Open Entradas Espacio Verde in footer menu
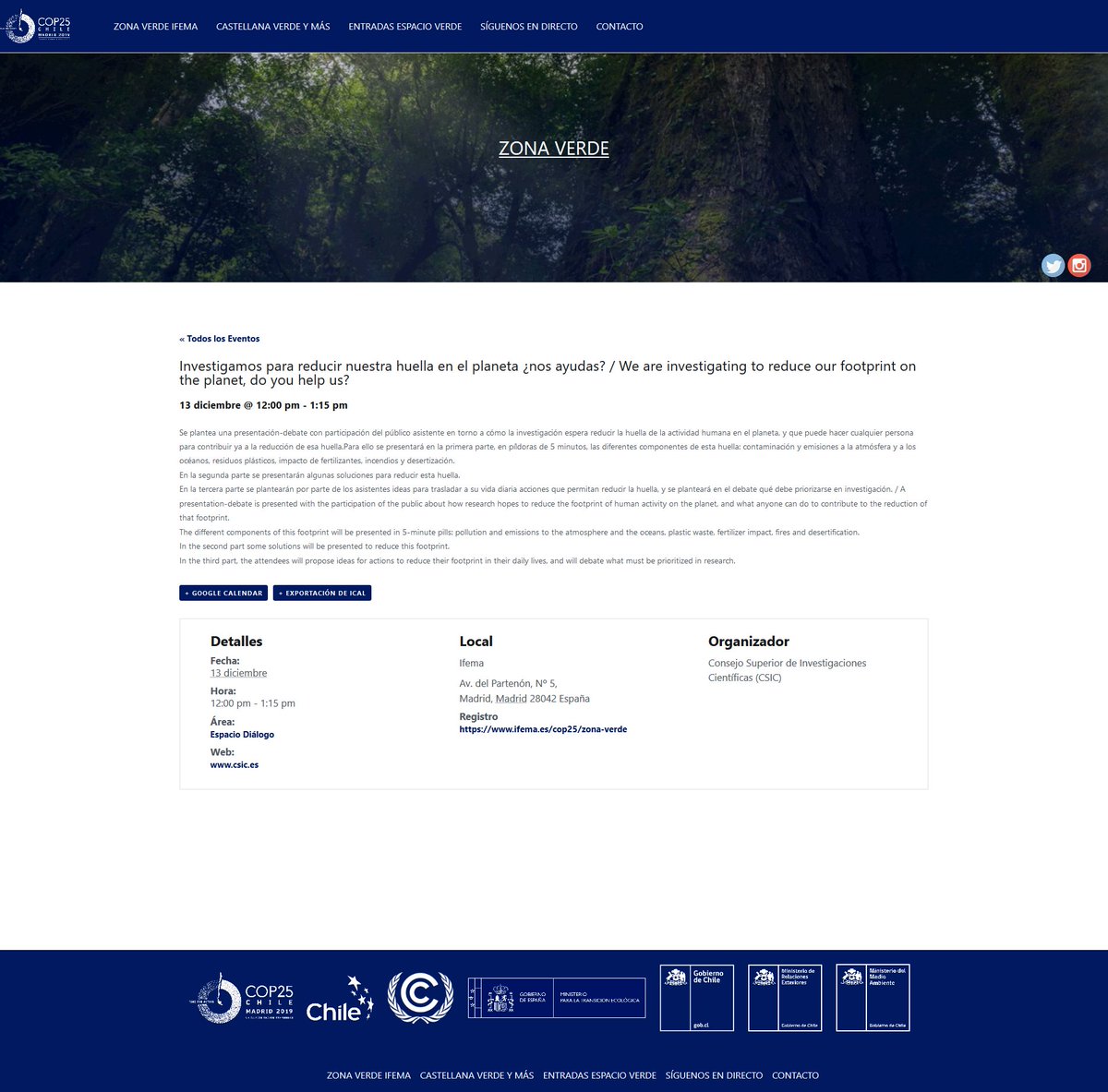The height and width of the screenshot is (1092, 1108). tap(599, 1075)
